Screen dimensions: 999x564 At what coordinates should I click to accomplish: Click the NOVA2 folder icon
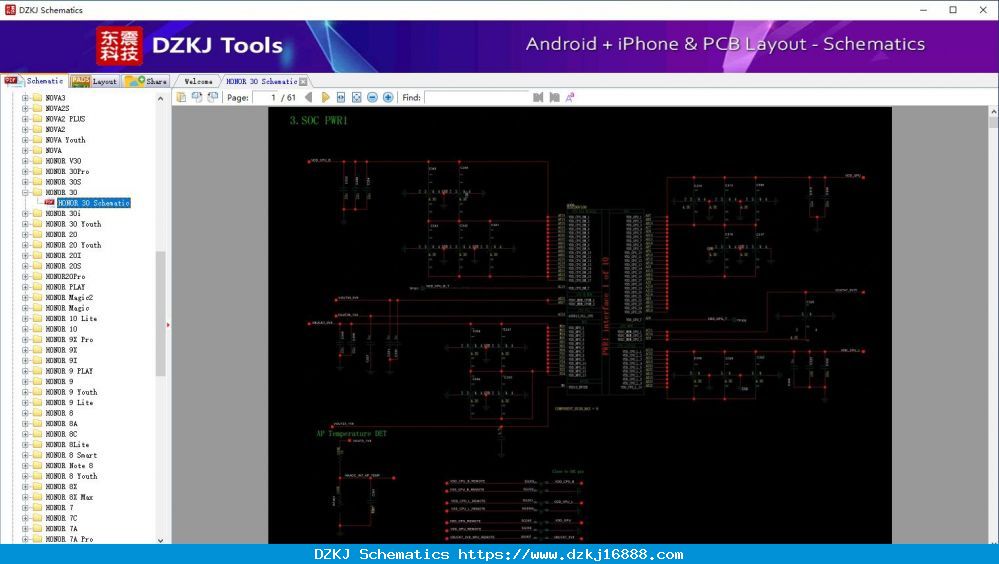[37, 129]
